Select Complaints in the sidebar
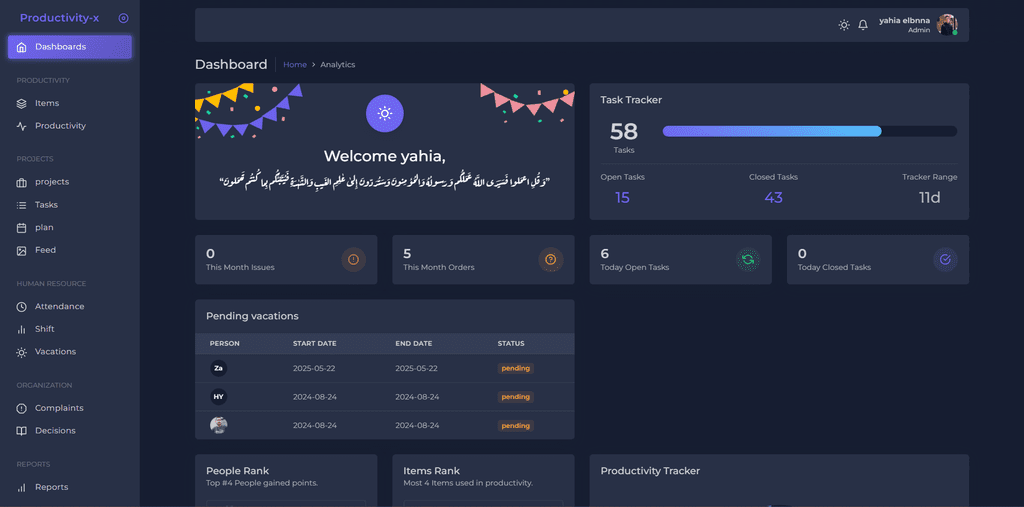This screenshot has height=507, width=1024. [70, 408]
